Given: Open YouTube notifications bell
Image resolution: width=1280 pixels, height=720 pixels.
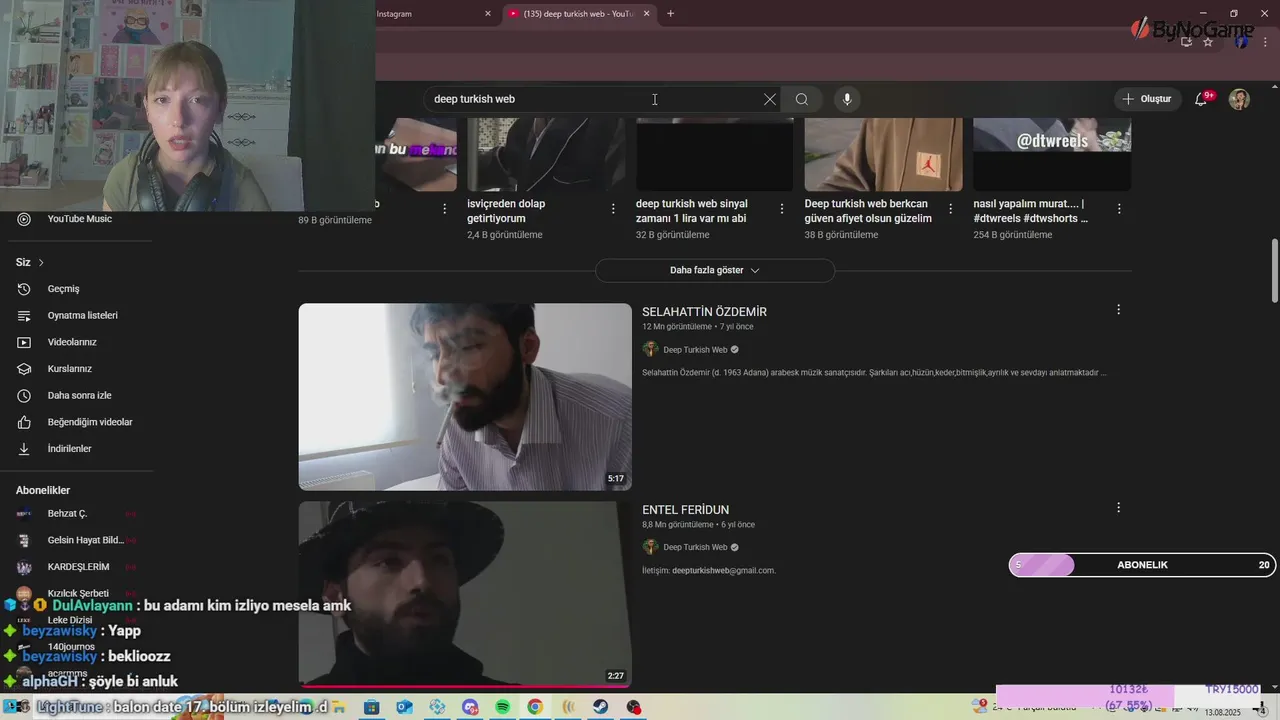Looking at the screenshot, I should coord(1202,99).
